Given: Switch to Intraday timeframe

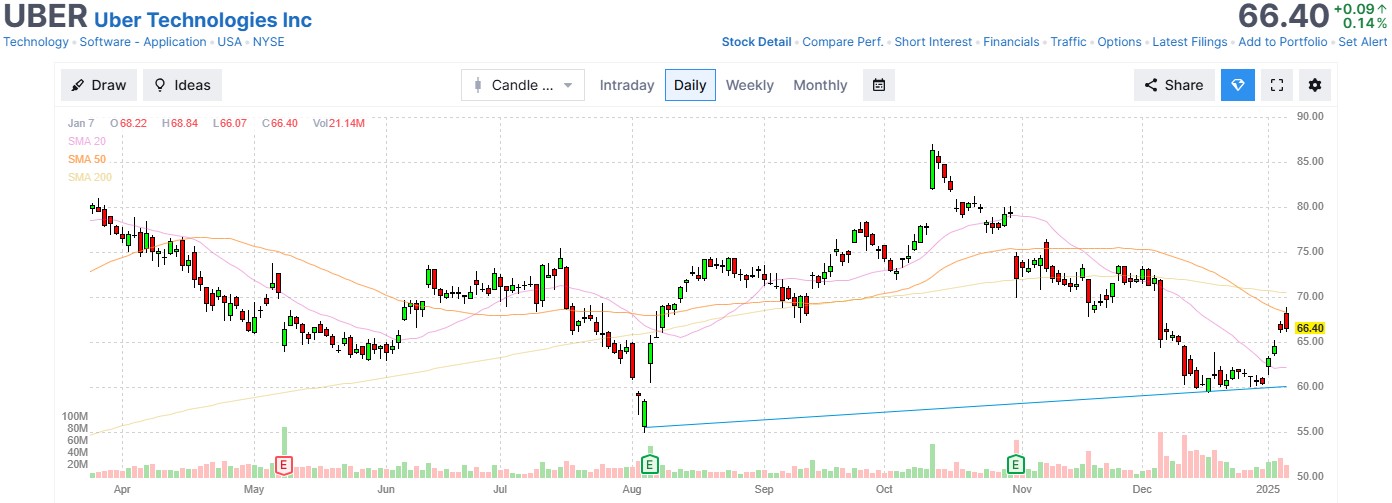Looking at the screenshot, I should pos(627,85).
